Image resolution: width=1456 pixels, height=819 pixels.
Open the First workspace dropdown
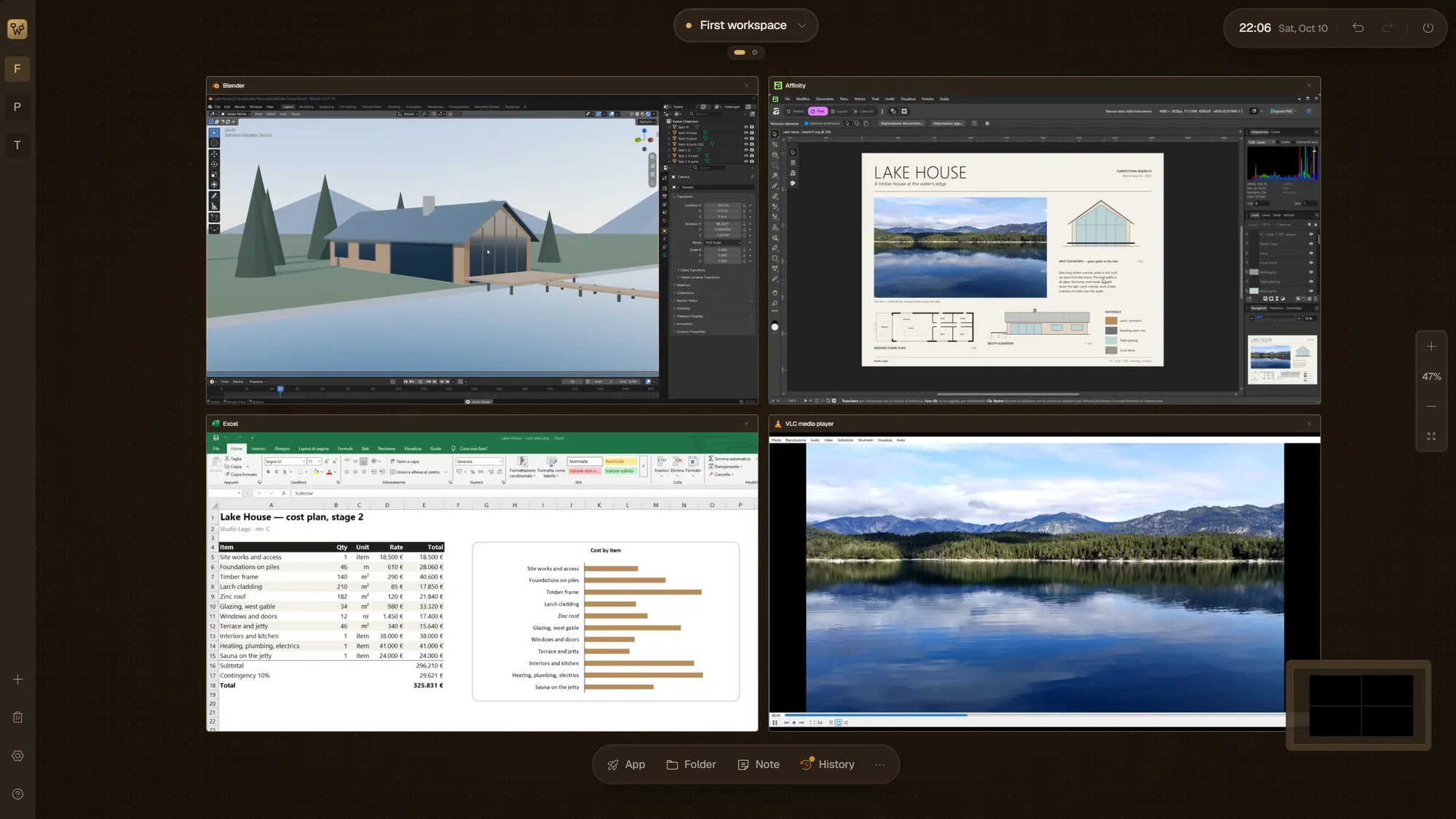[x=746, y=25]
